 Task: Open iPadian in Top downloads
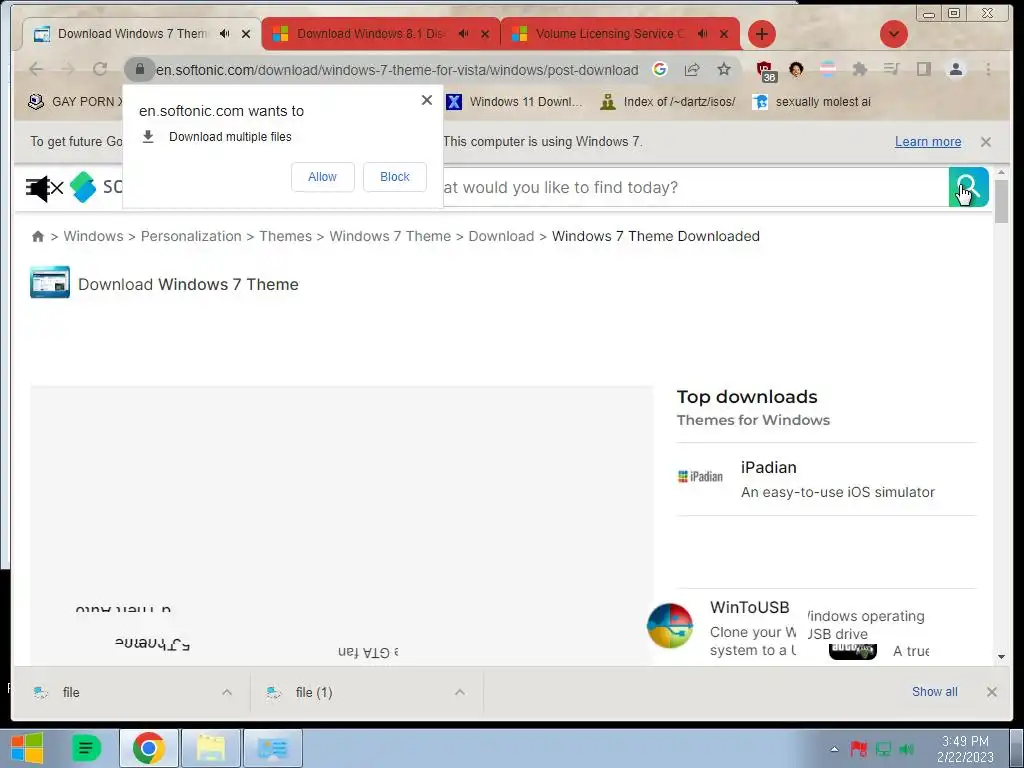pyautogui.click(x=769, y=468)
